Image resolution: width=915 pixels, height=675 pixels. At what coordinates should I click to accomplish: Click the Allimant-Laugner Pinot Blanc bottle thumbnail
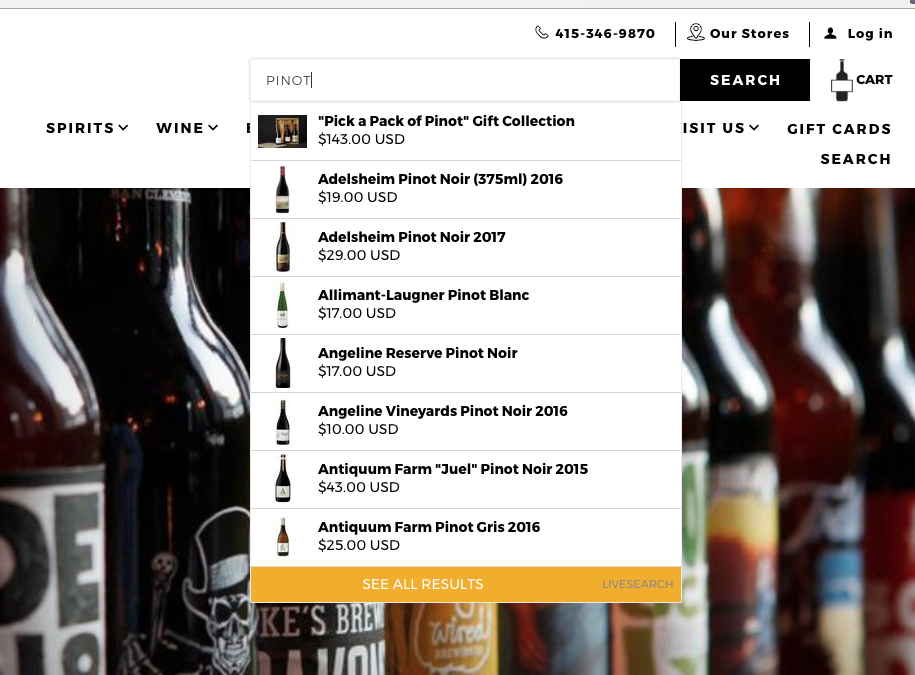click(282, 305)
